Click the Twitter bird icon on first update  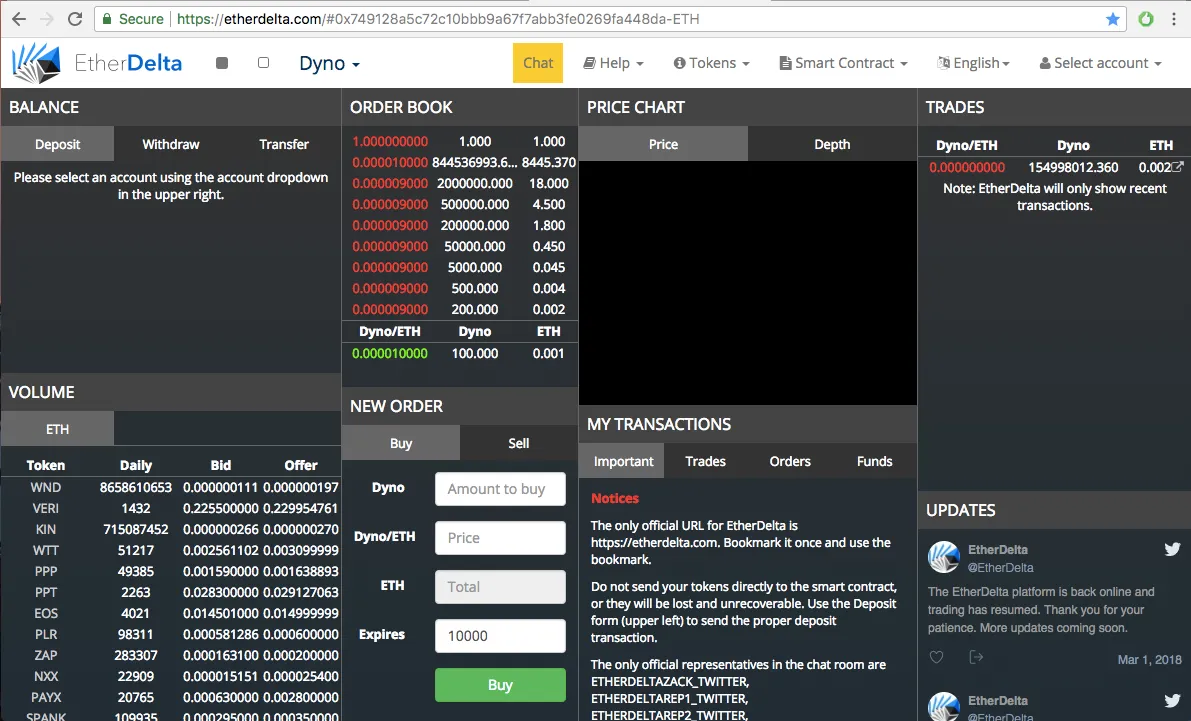click(1172, 549)
